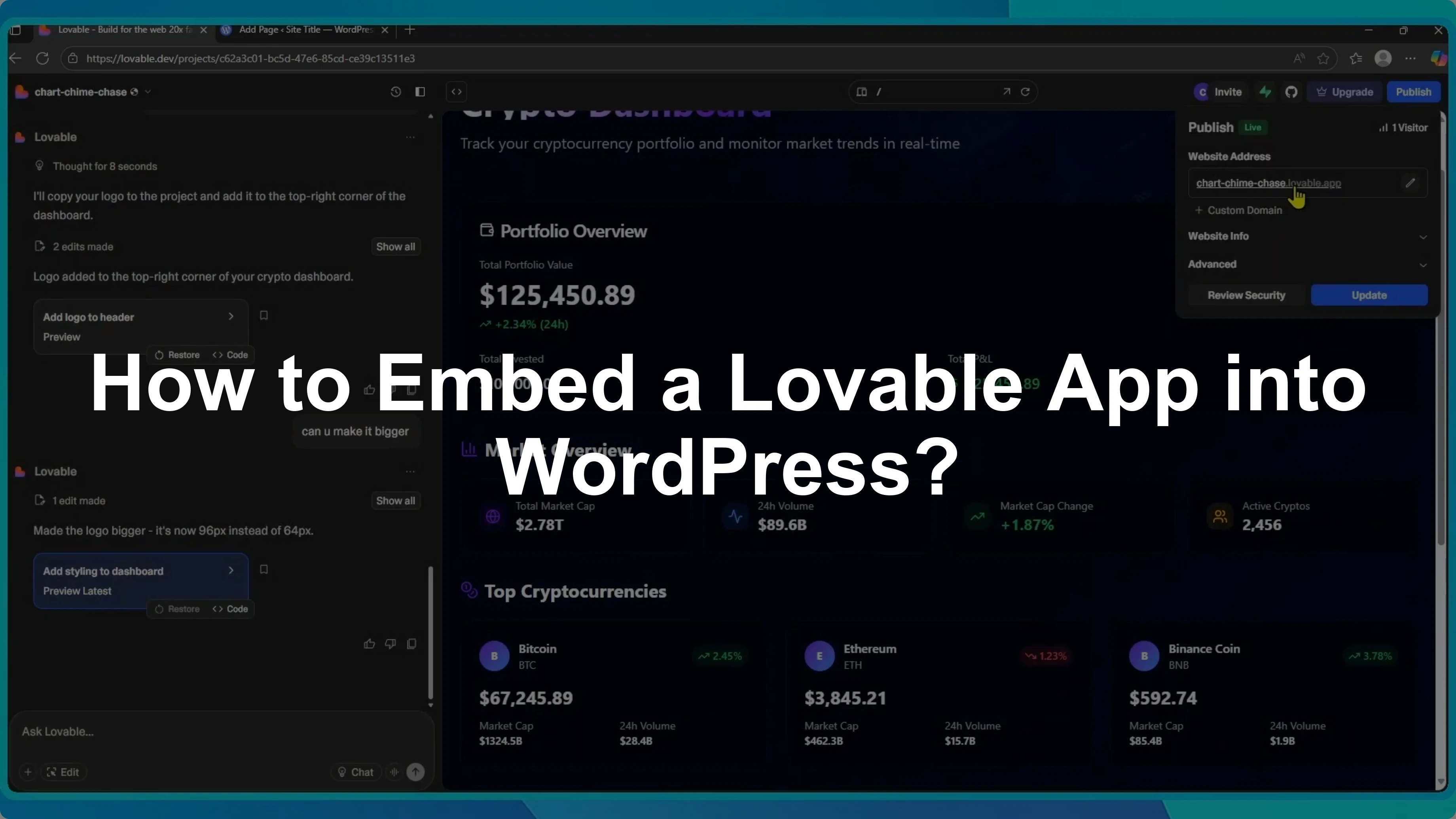This screenshot has width=1456, height=819.
Task: Open options for first Lovable message
Action: click(x=410, y=137)
